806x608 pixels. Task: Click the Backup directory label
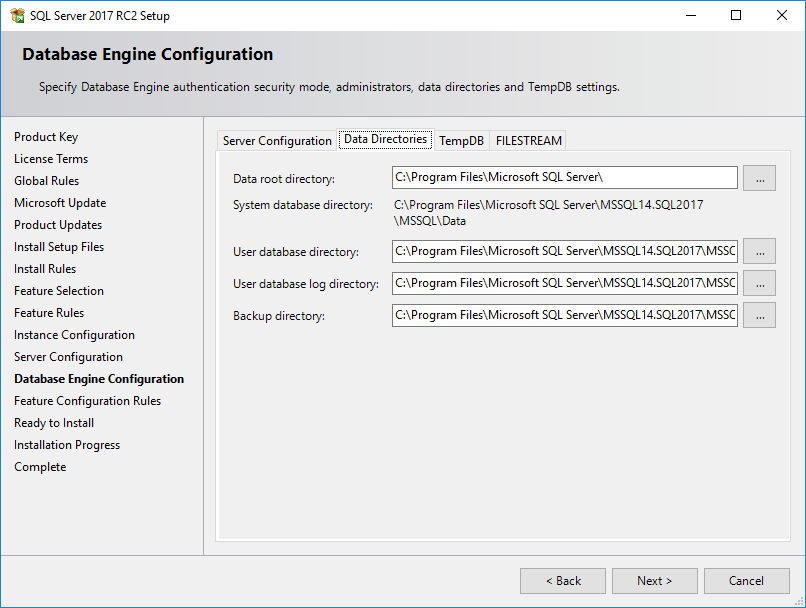279,316
